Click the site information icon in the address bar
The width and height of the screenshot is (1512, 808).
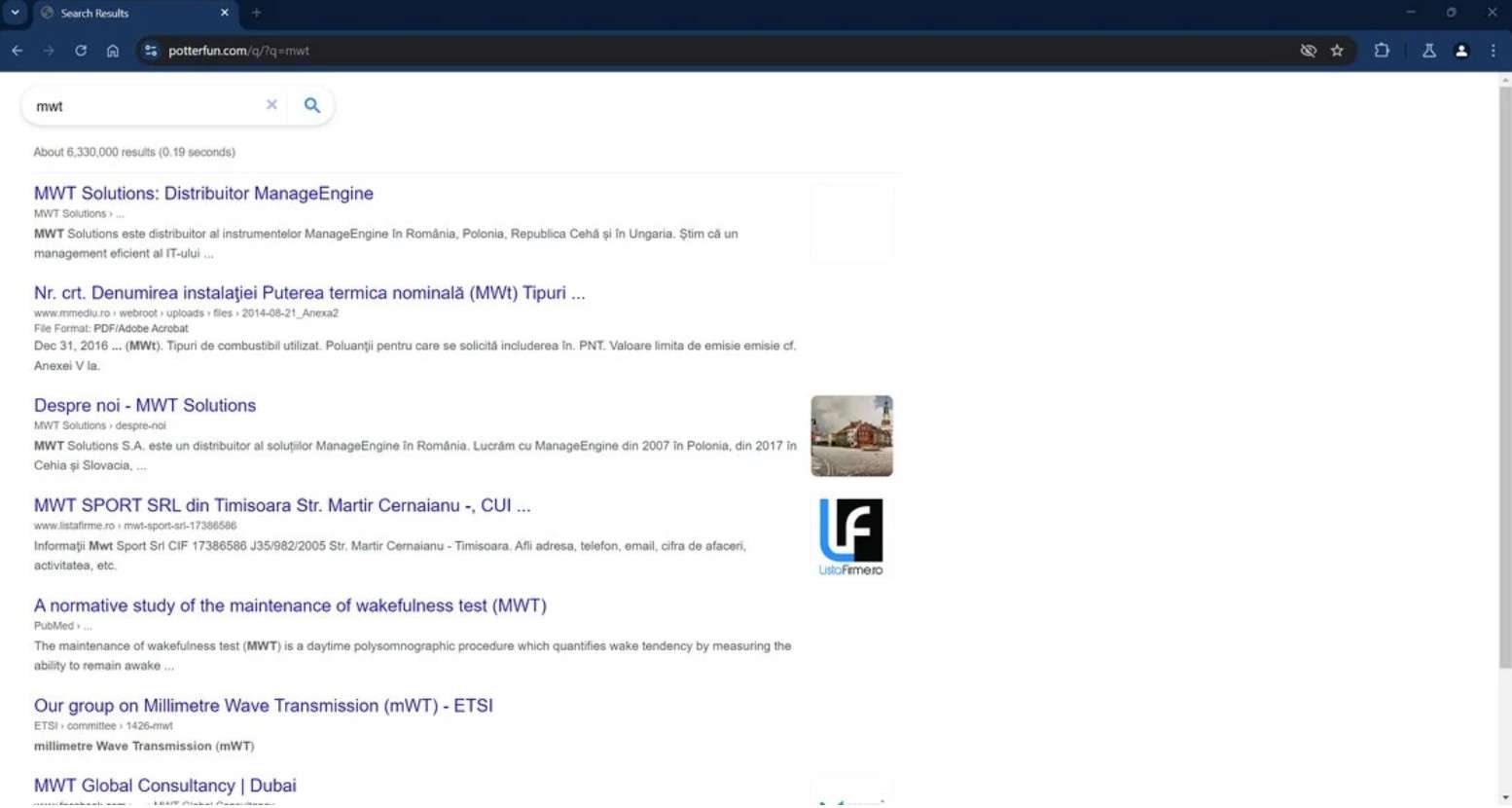(x=151, y=51)
